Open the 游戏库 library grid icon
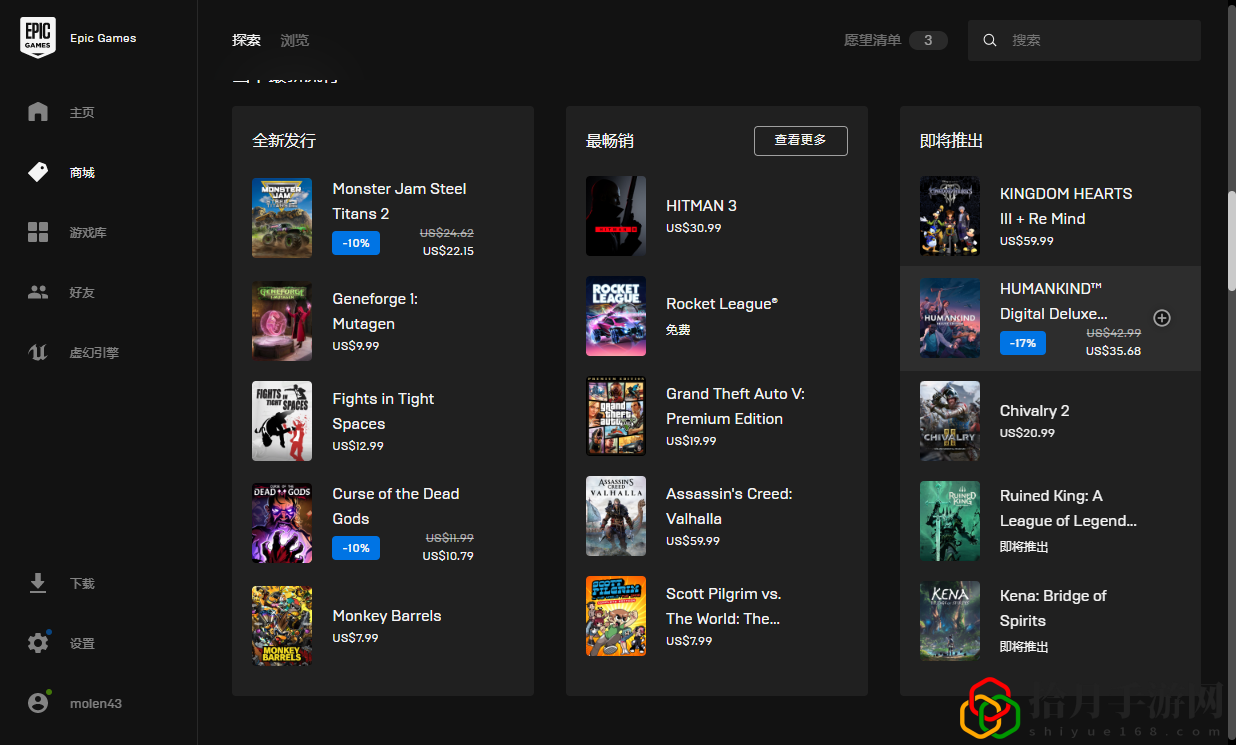The width and height of the screenshot is (1236, 745). click(38, 232)
